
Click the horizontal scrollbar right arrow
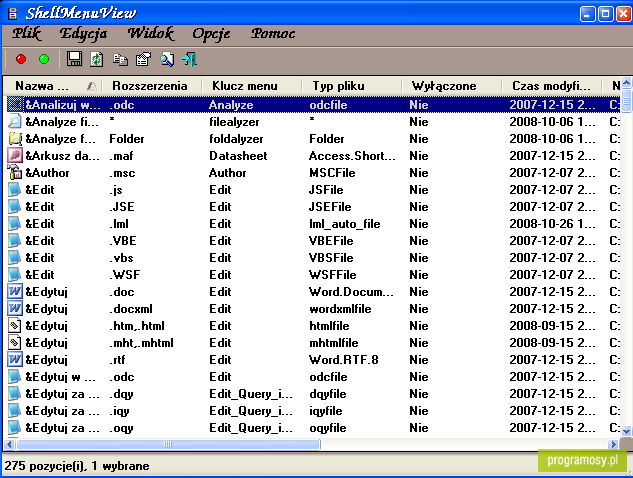click(x=613, y=444)
